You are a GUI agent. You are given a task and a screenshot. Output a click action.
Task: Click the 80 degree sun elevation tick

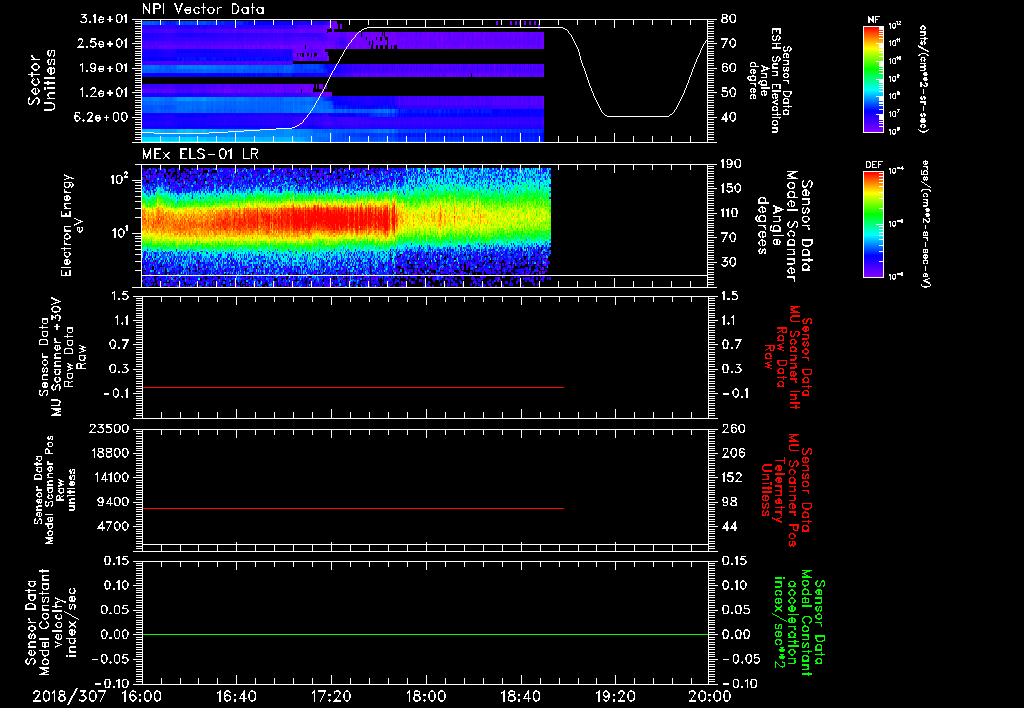point(729,19)
